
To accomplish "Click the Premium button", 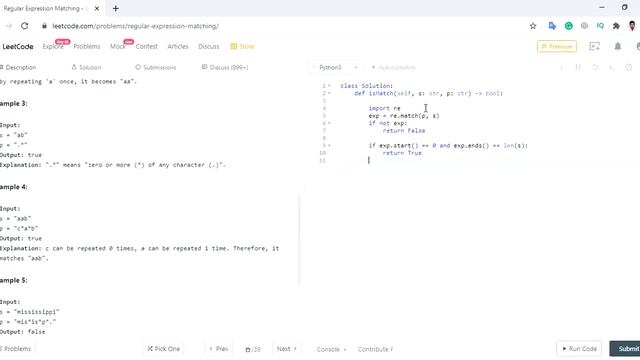I will tap(557, 47).
